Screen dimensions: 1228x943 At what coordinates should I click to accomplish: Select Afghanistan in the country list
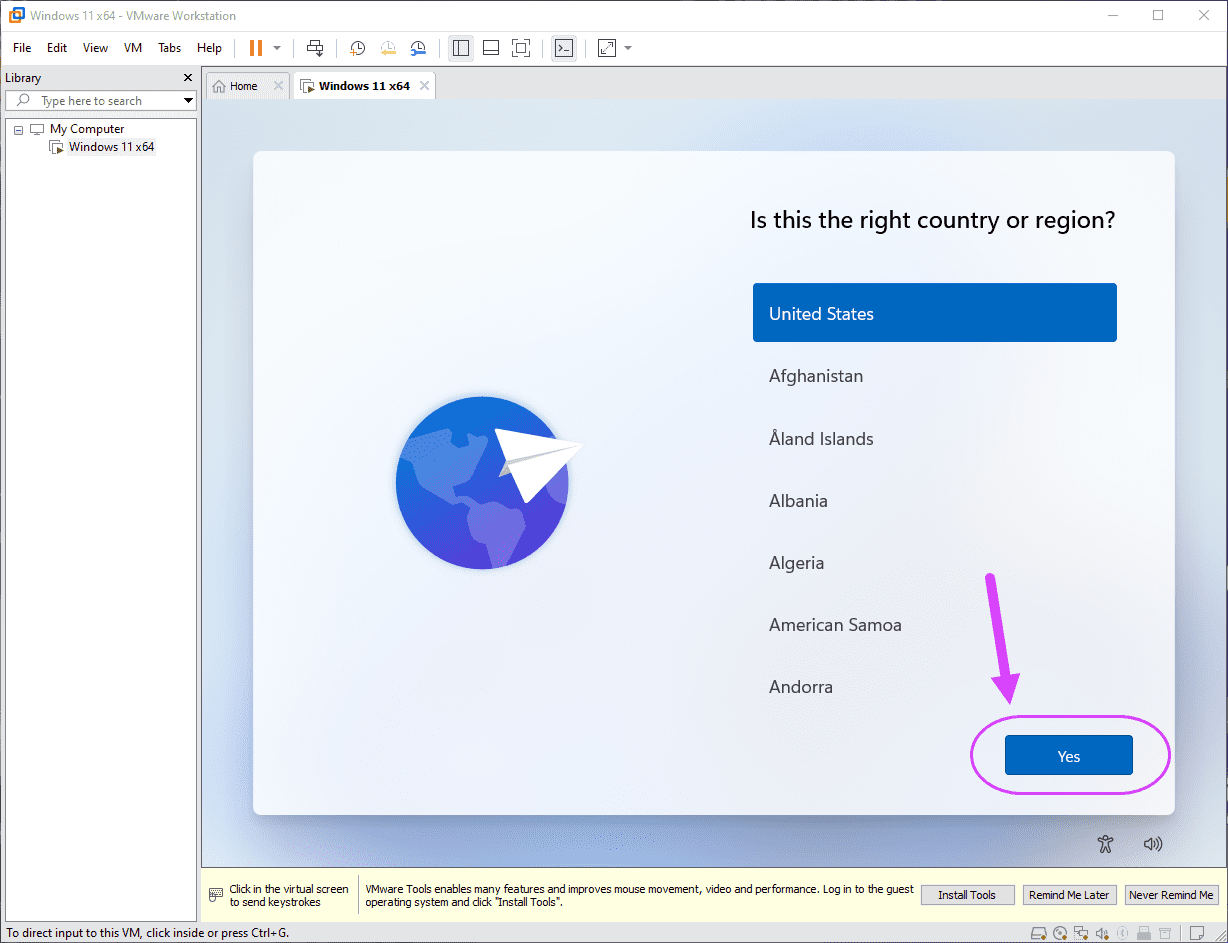pos(935,376)
